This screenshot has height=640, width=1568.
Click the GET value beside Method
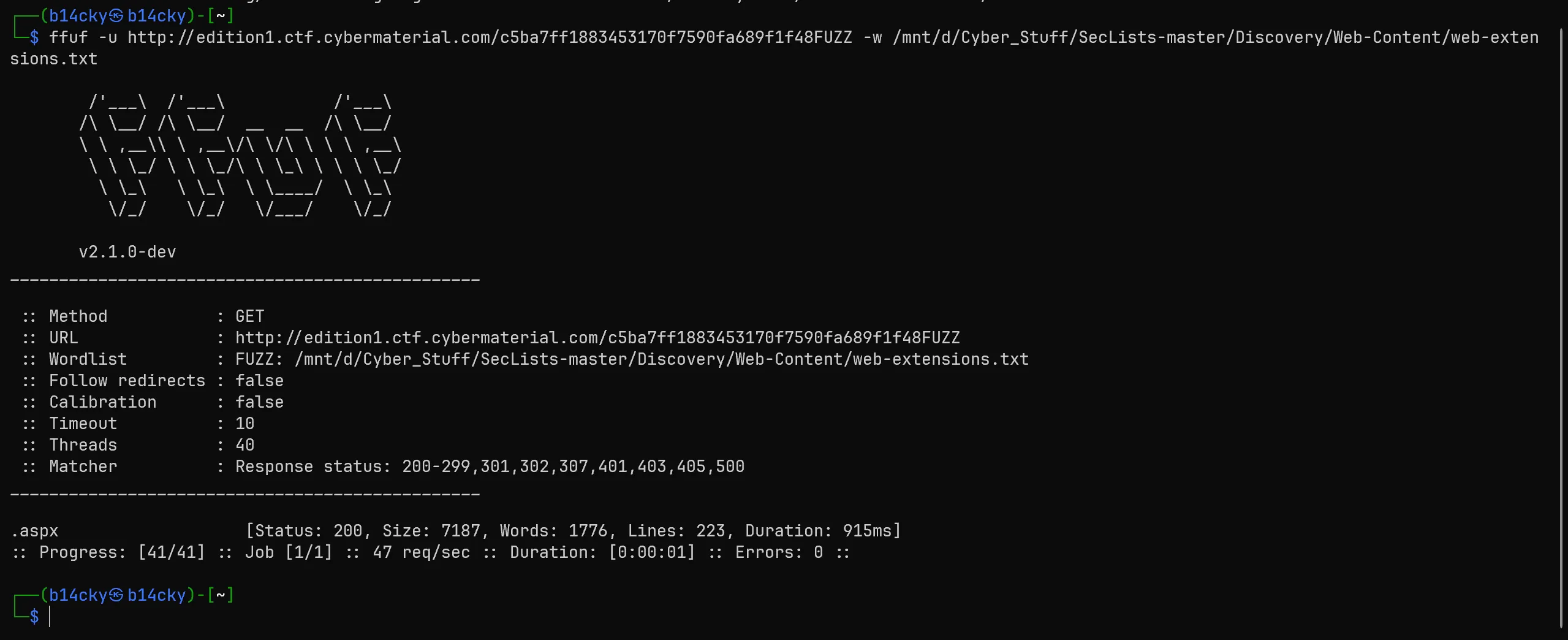click(x=249, y=316)
